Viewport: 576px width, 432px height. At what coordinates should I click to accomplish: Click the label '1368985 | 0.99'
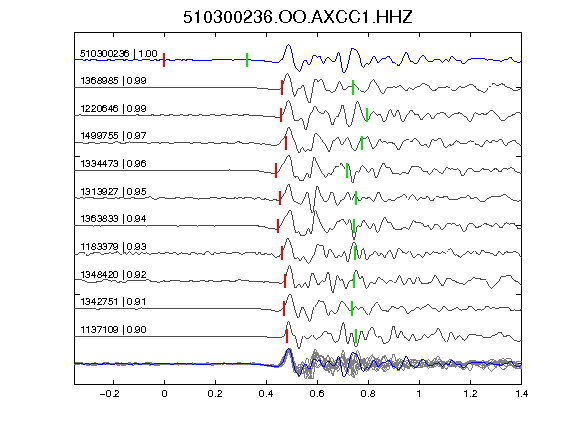click(114, 80)
